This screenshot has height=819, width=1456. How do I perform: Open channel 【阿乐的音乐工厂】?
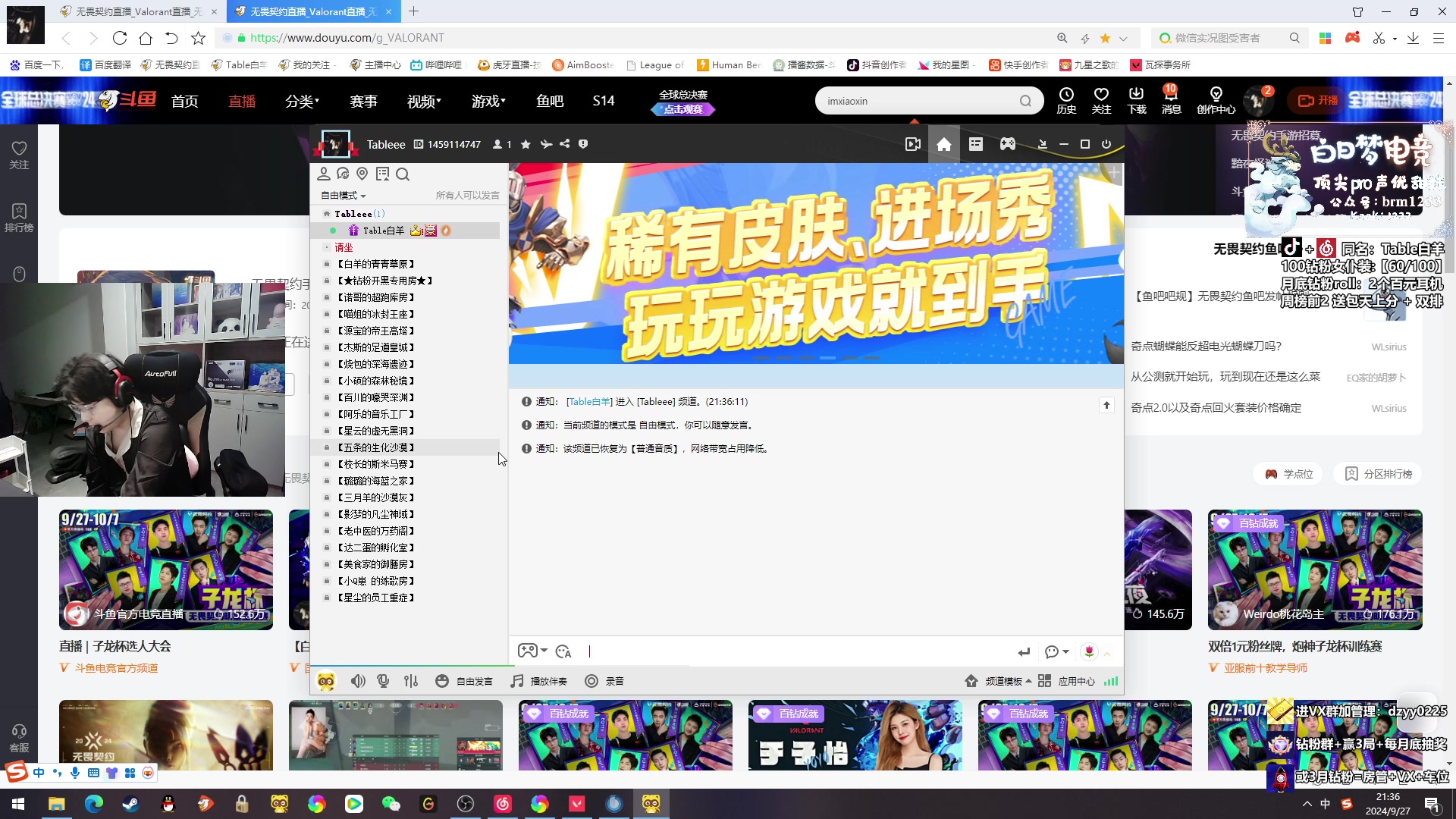376,414
